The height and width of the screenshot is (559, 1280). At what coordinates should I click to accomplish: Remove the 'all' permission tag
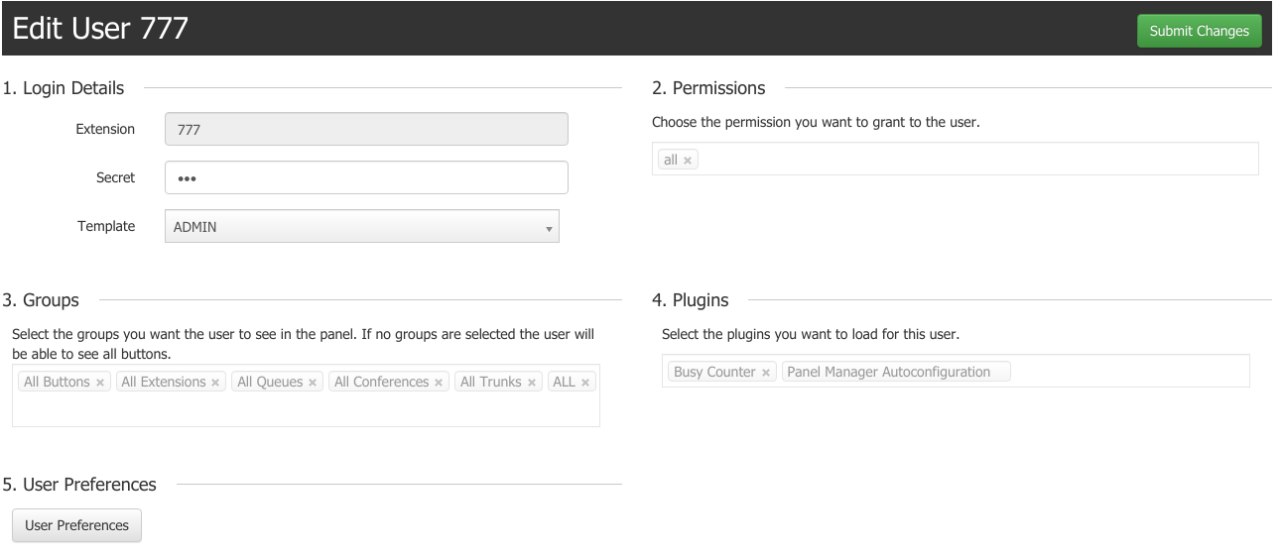tap(688, 160)
